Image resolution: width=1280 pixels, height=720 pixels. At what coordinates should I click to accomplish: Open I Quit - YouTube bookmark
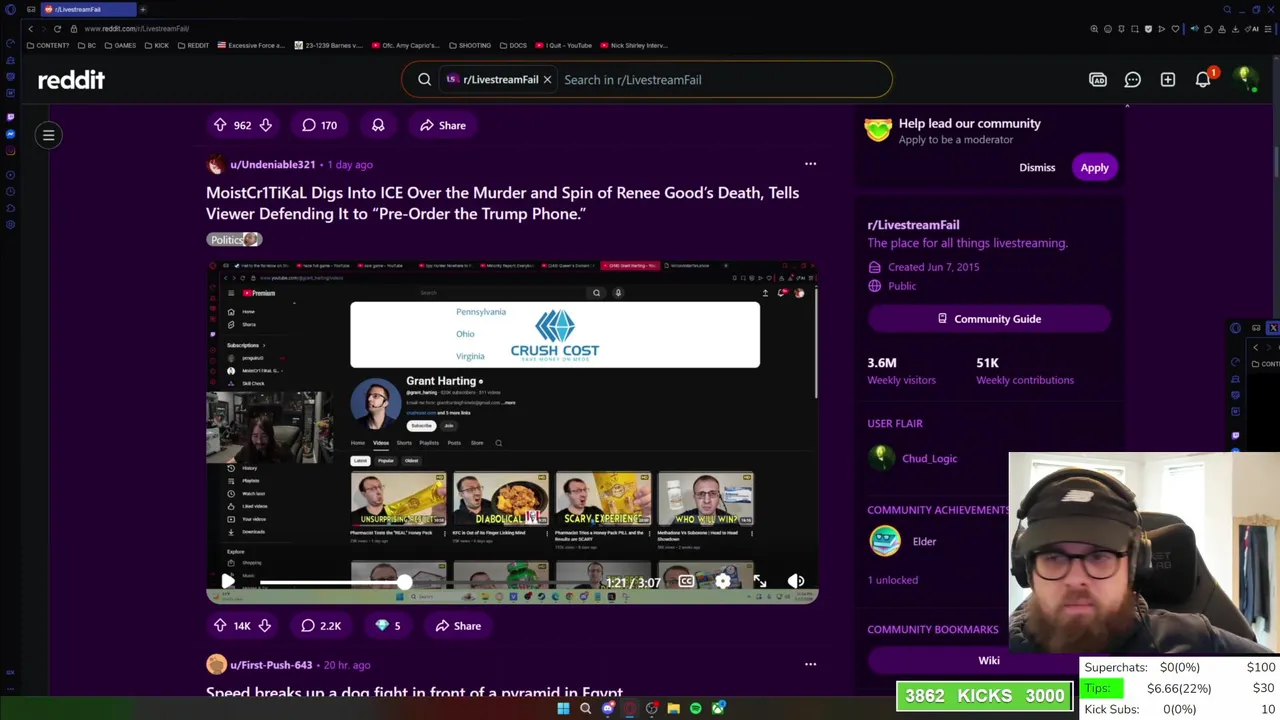(x=563, y=45)
